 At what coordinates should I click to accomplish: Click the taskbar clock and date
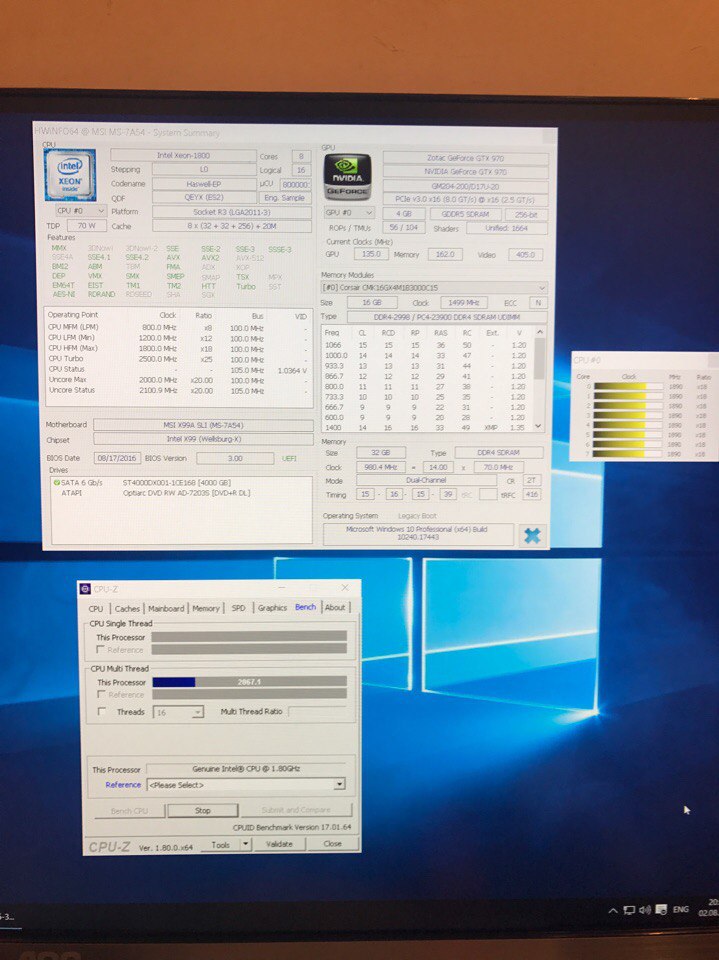709,907
